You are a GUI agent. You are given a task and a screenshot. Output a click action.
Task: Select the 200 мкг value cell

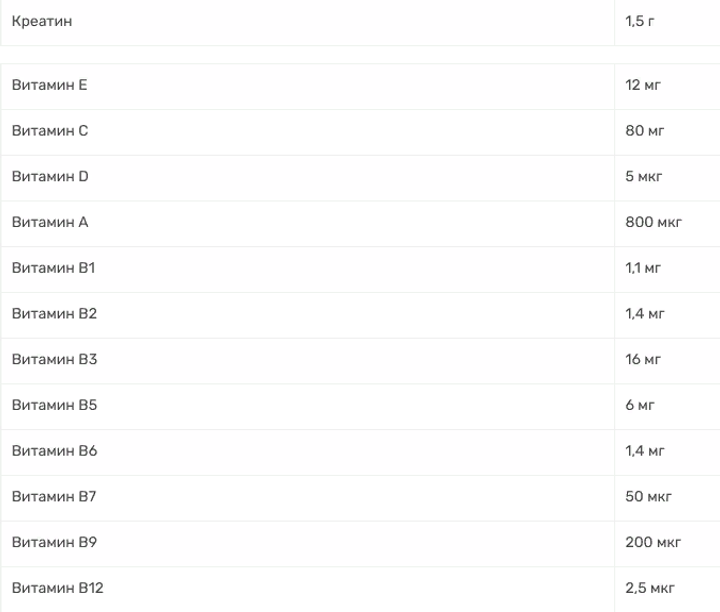(653, 542)
